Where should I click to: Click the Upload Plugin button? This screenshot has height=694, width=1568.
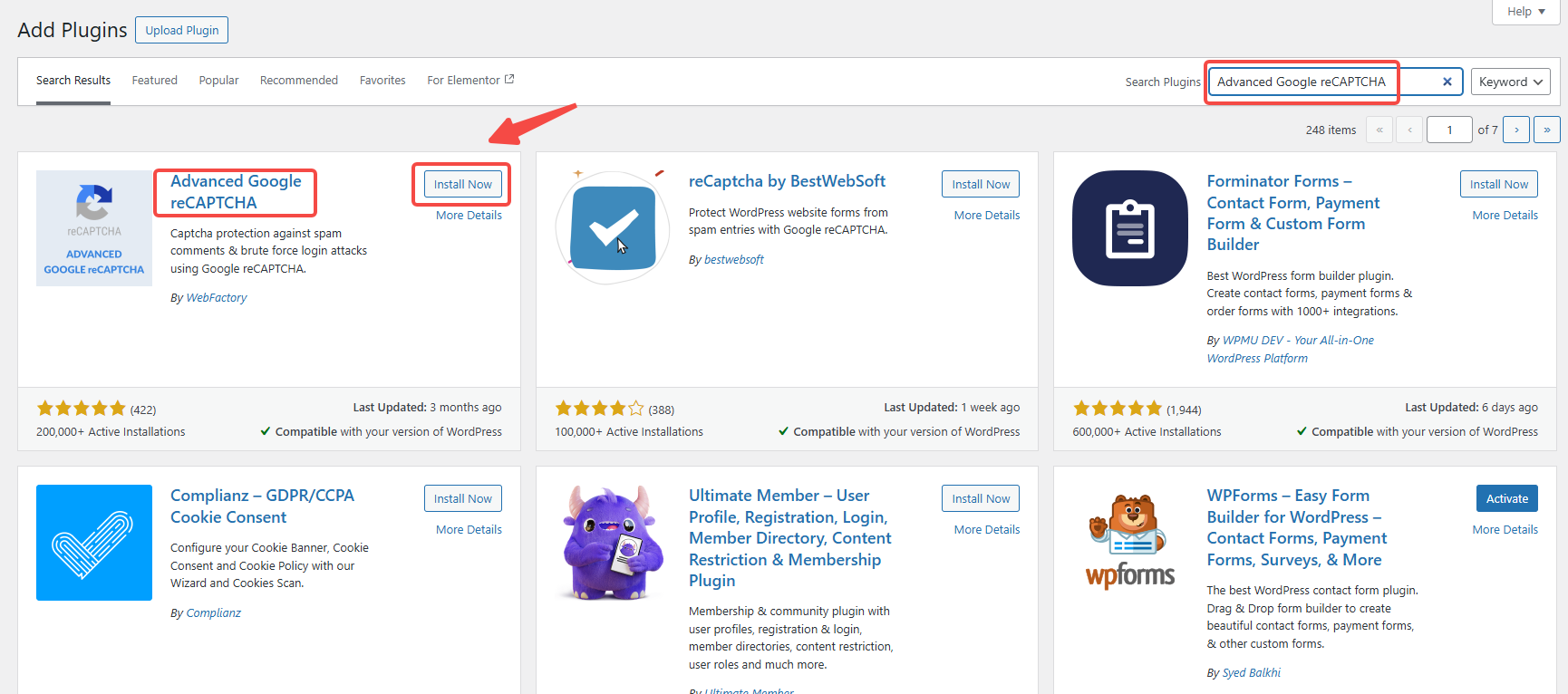point(181,30)
